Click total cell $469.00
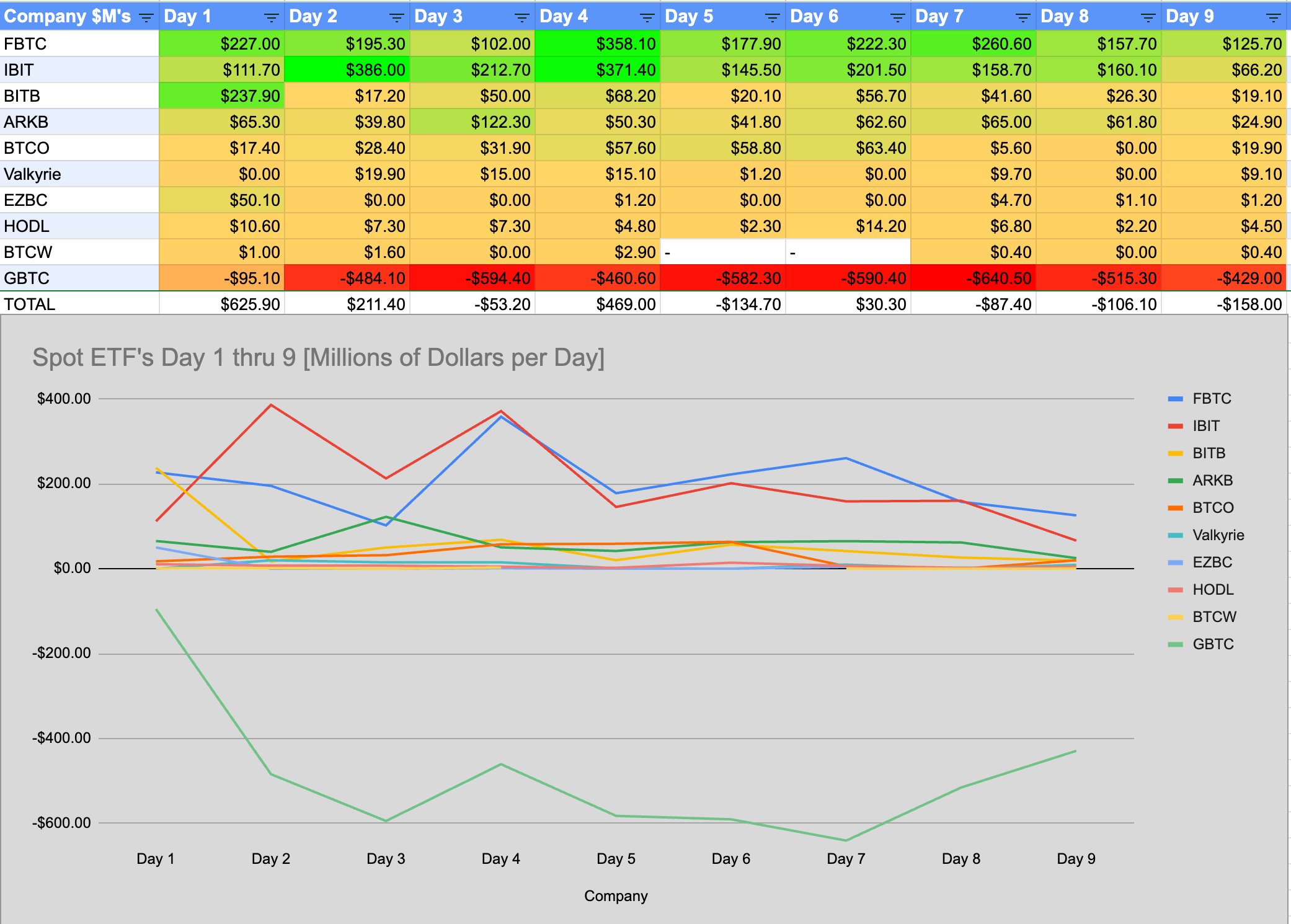This screenshot has width=1291, height=924. click(597, 304)
